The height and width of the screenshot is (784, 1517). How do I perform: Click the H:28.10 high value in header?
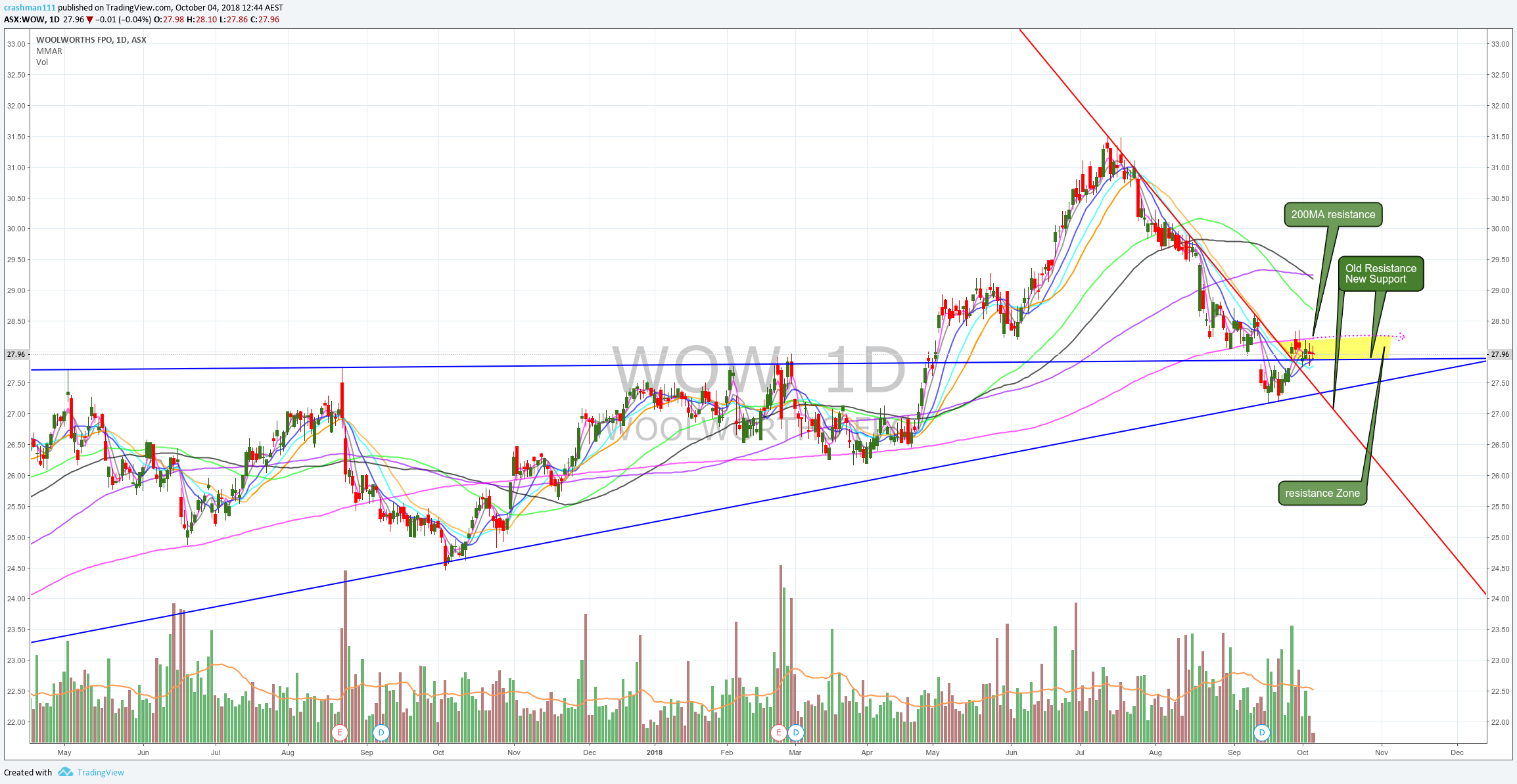(x=202, y=20)
